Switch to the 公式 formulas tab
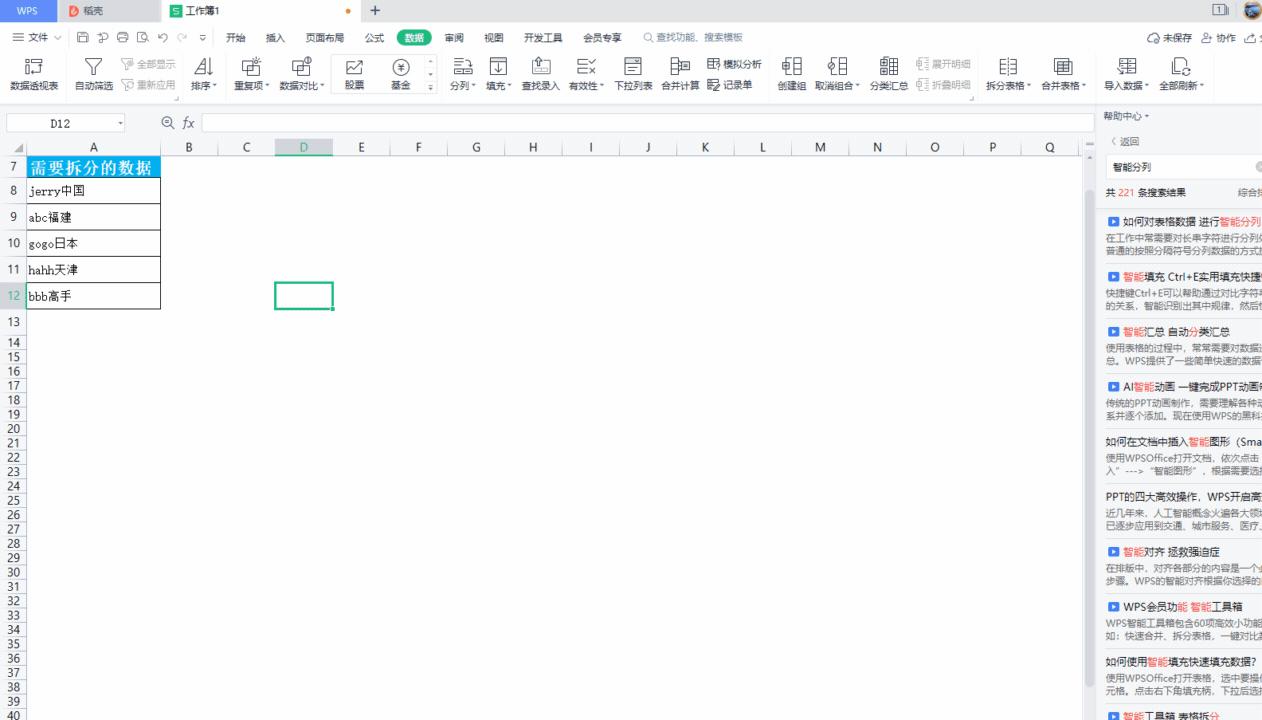The image size is (1262, 720). (374, 38)
